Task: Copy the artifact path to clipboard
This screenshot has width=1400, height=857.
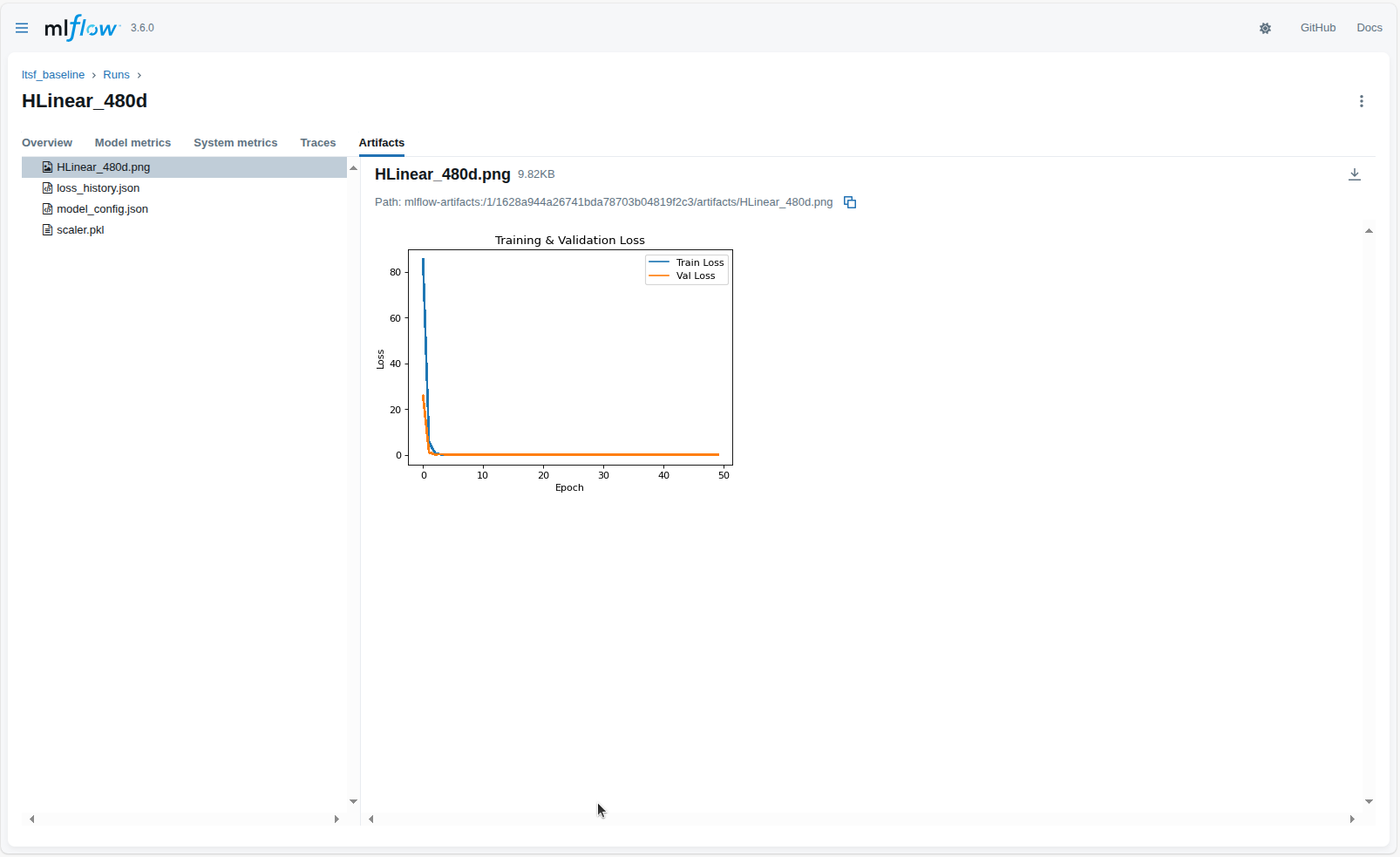Action: (x=850, y=202)
